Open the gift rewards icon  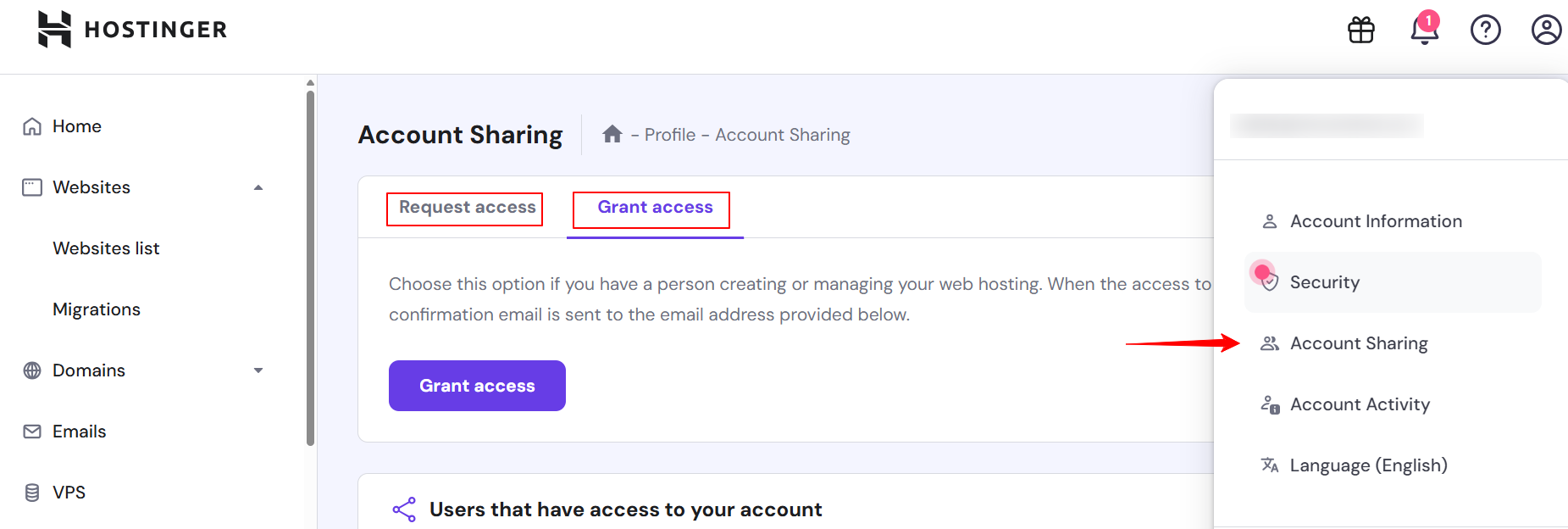click(1361, 30)
